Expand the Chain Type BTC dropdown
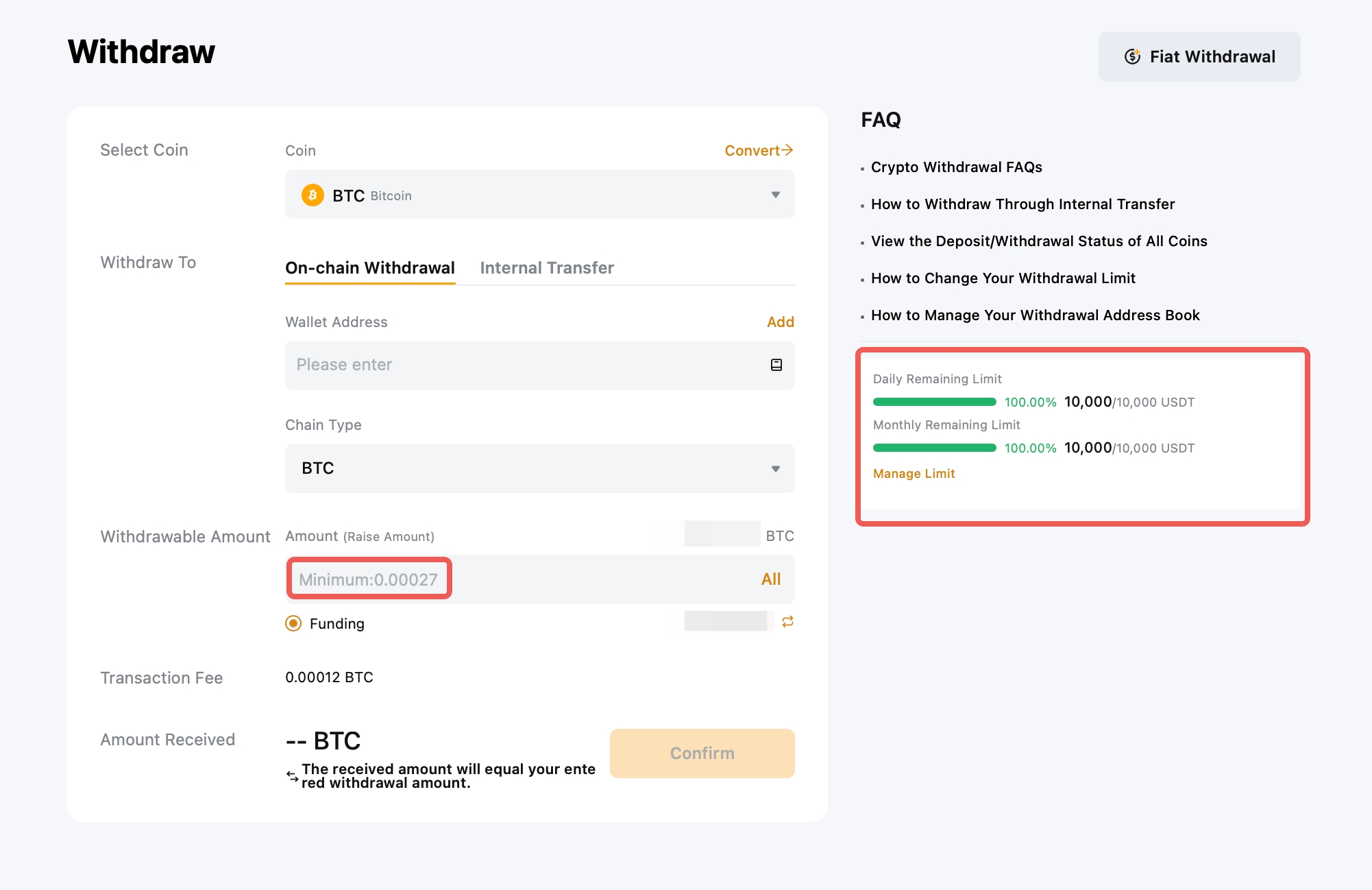The height and width of the screenshot is (890, 1372). [x=539, y=468]
